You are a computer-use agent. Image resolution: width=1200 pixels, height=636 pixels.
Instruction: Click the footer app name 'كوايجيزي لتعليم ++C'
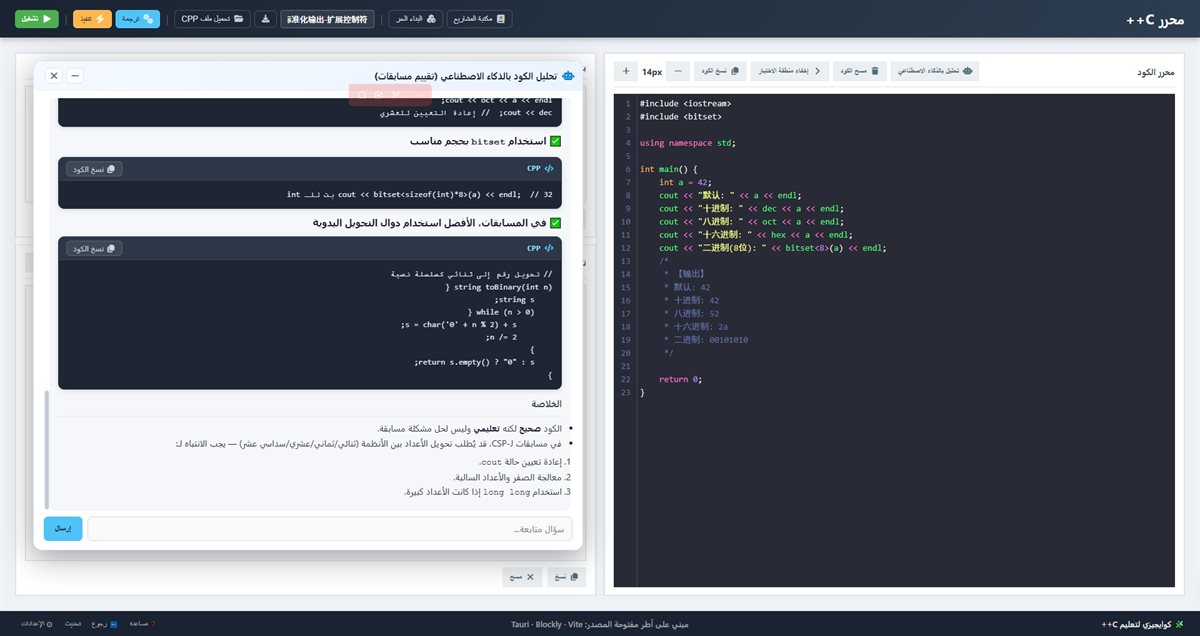tap(1141, 624)
